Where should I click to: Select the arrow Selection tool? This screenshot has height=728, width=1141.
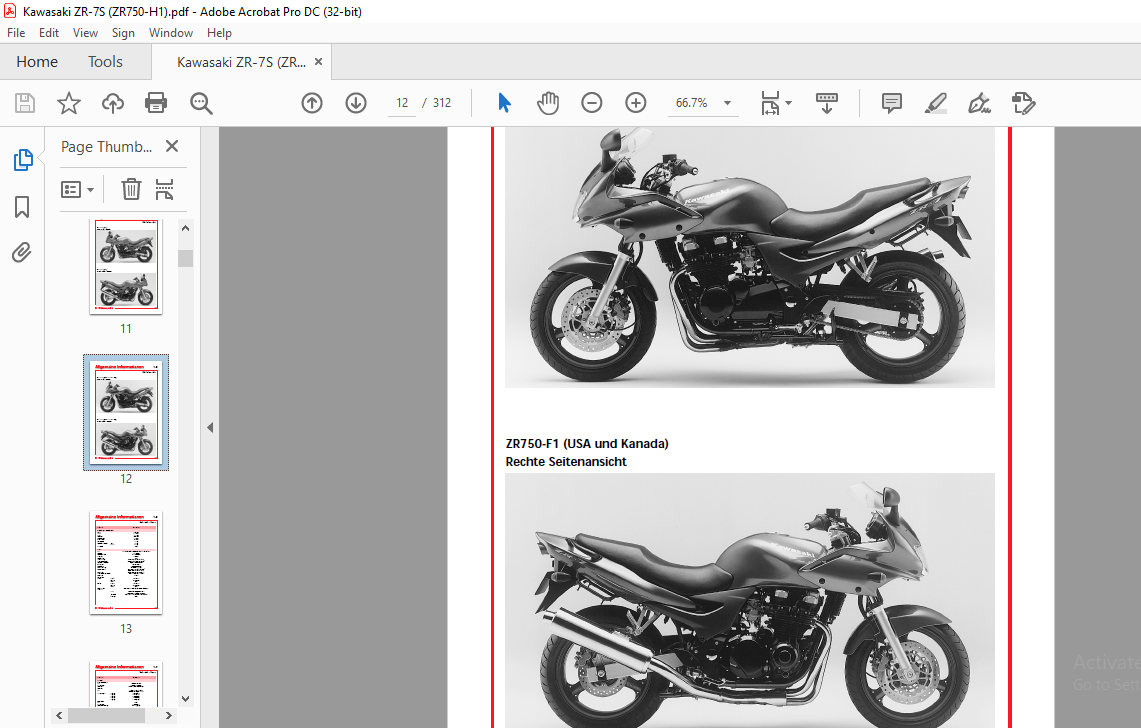click(x=504, y=103)
